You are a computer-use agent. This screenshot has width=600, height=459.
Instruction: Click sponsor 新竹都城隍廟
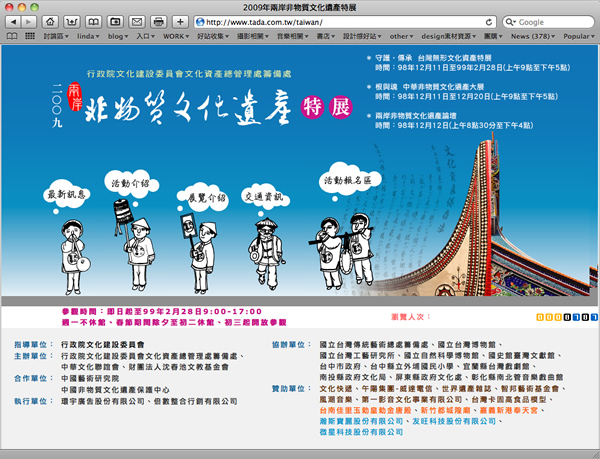click(445, 410)
